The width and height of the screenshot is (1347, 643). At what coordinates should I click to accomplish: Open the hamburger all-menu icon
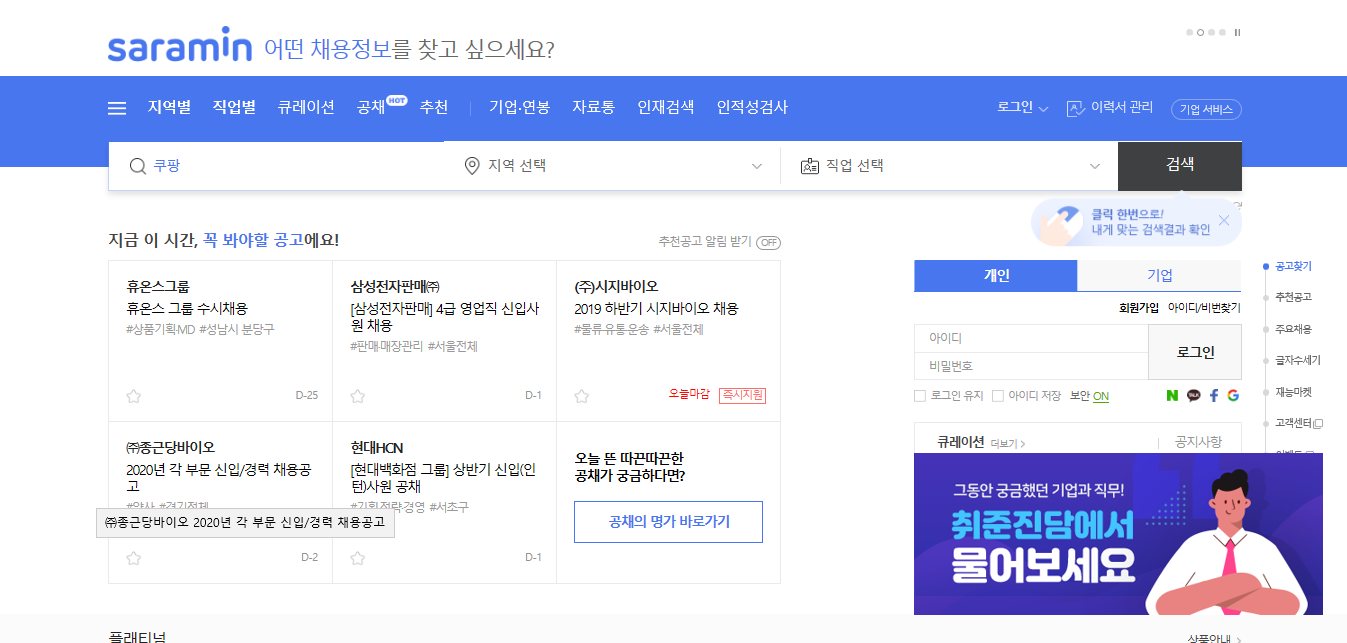[x=117, y=108]
